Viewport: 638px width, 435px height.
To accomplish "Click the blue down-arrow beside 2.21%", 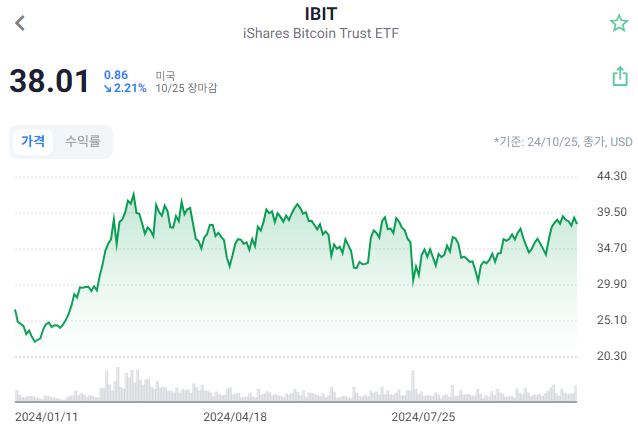I will click(x=108, y=89).
